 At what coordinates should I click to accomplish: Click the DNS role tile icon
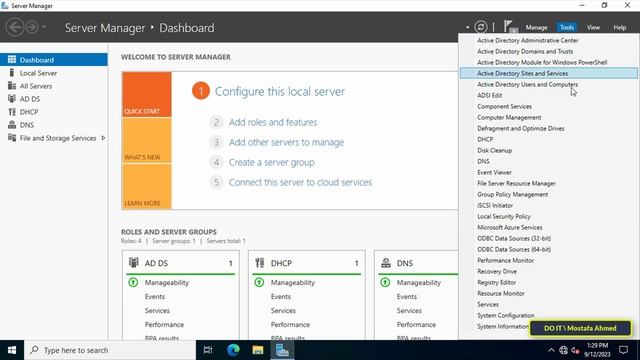pos(386,262)
